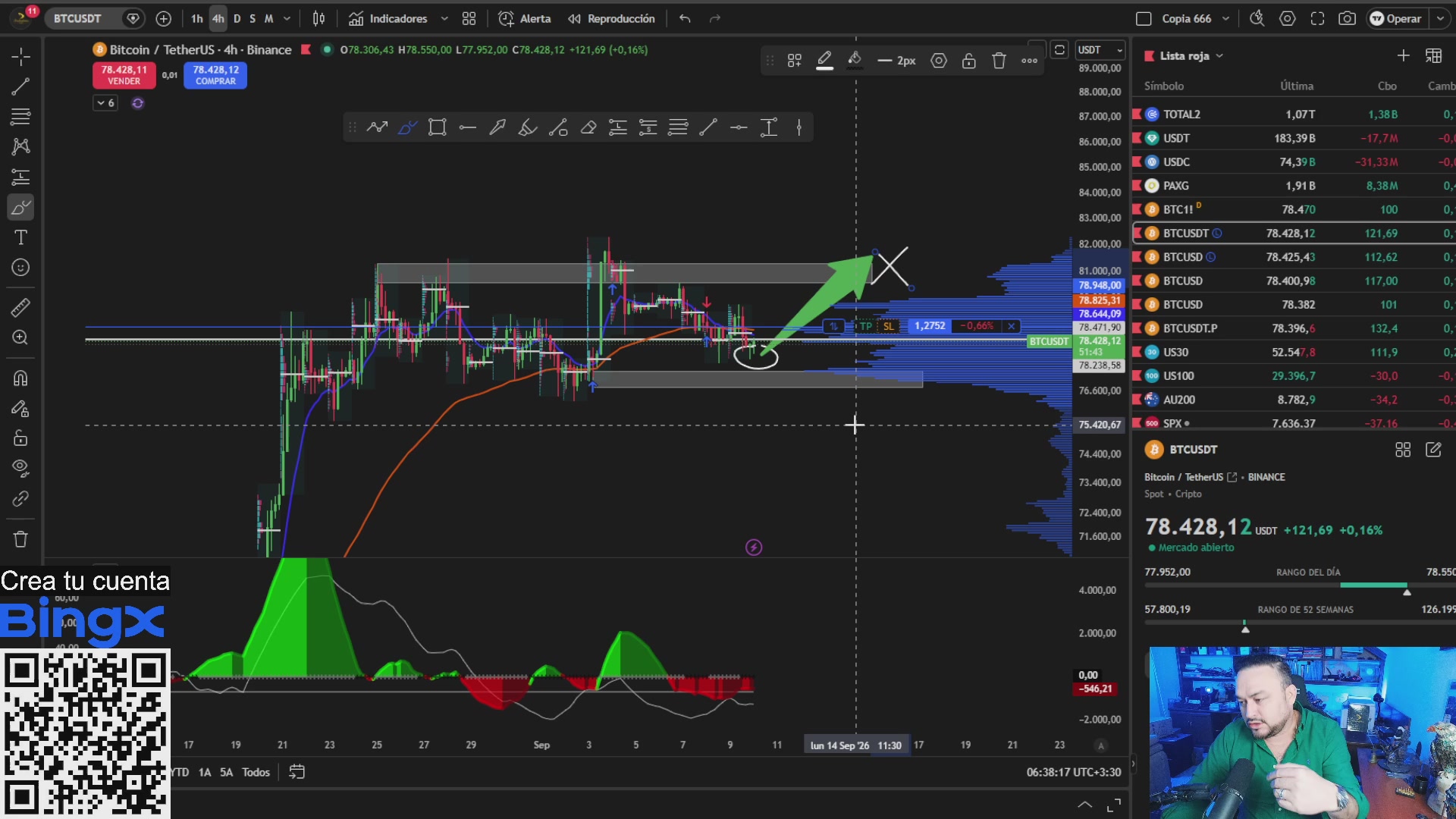
Task: Select the Text tool
Action: (x=20, y=237)
